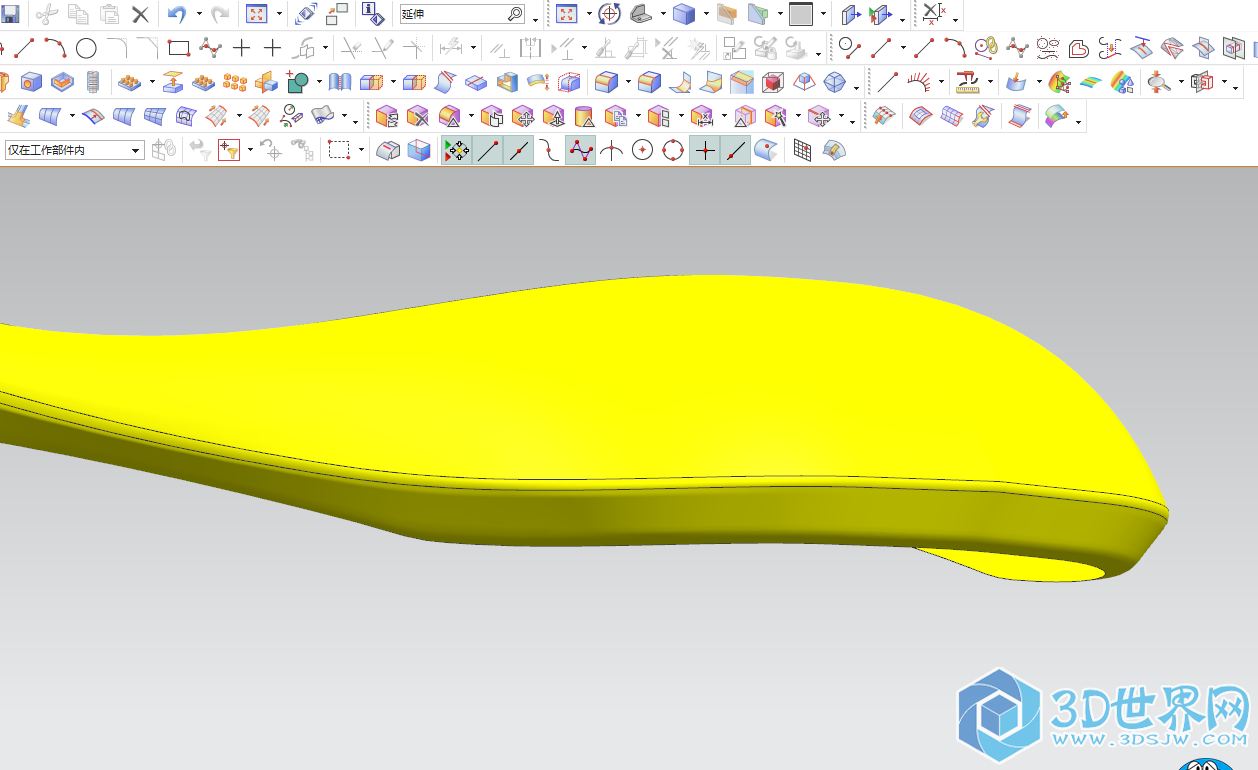Click the cylinder with triangle synchronous icon
Viewport: 1258px width, 770px height.
[x=584, y=117]
